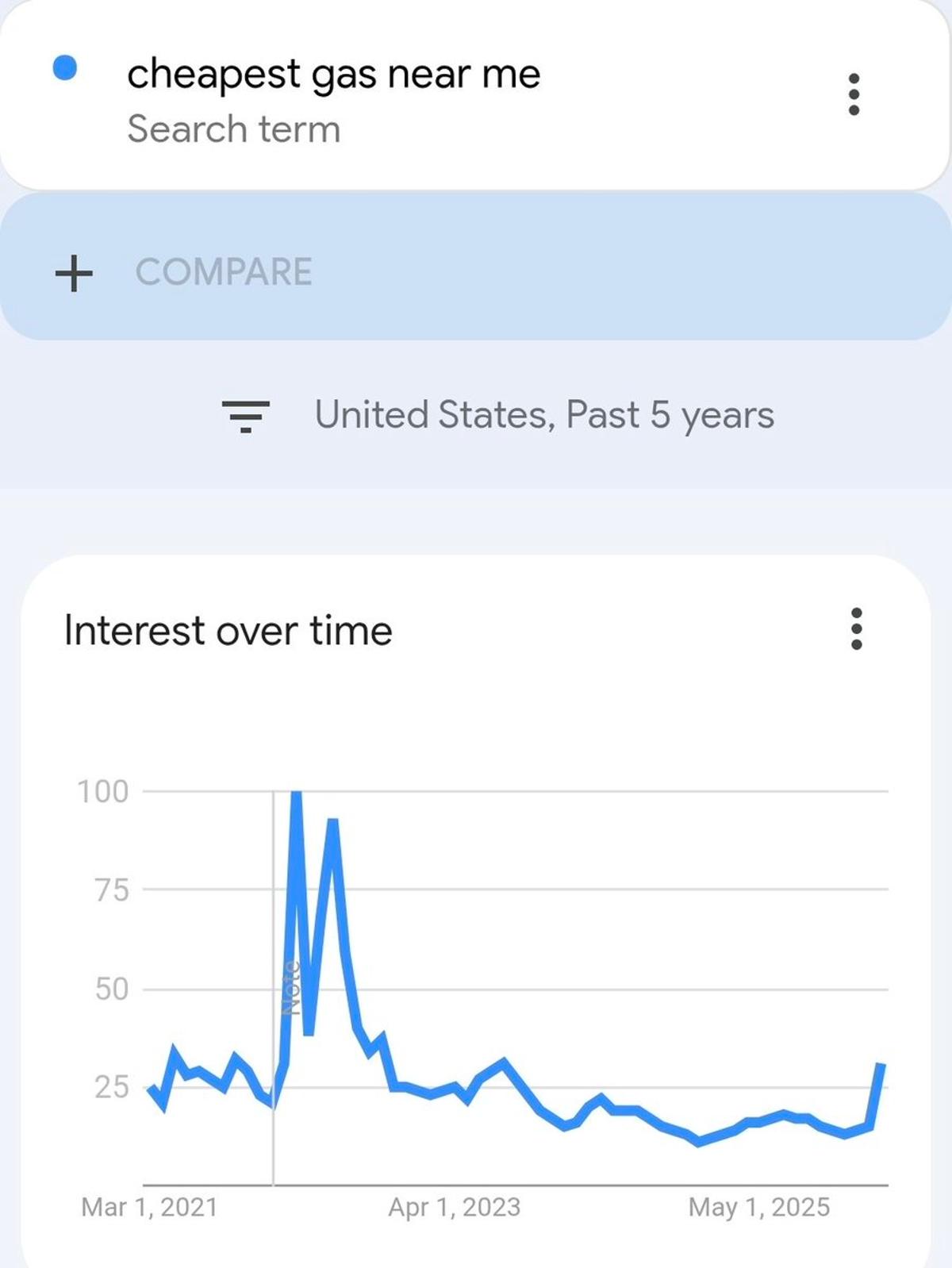This screenshot has height=1268, width=952.
Task: Tap the filter icon beside United States
Action: coord(246,416)
